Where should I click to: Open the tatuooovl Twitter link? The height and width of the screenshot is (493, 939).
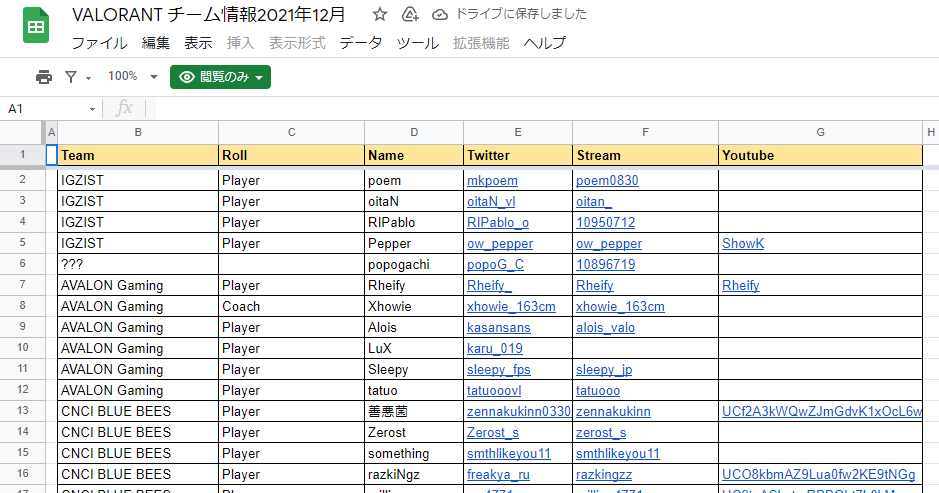pos(494,390)
